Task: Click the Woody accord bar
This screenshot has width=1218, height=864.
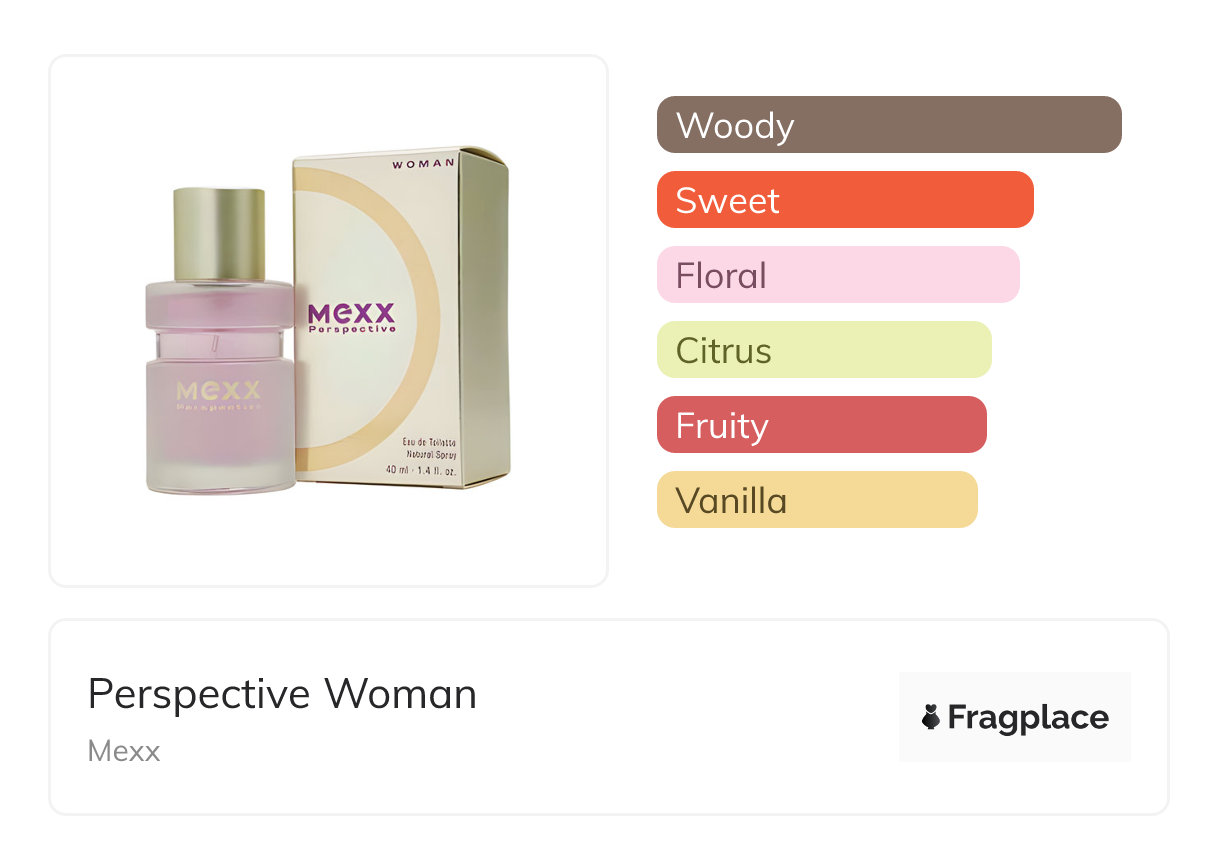Action: tap(888, 125)
